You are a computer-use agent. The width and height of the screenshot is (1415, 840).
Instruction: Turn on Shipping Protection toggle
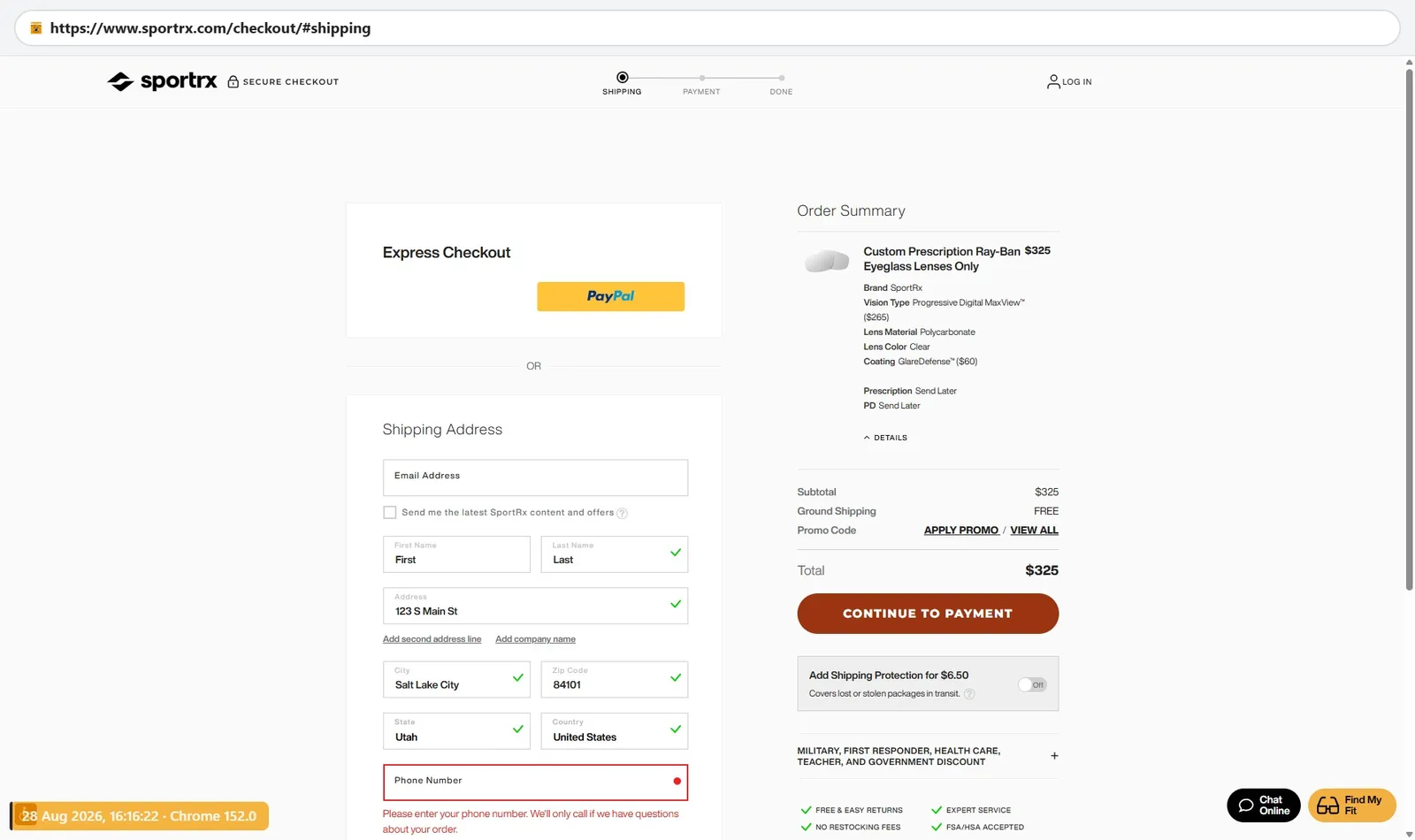1031,684
